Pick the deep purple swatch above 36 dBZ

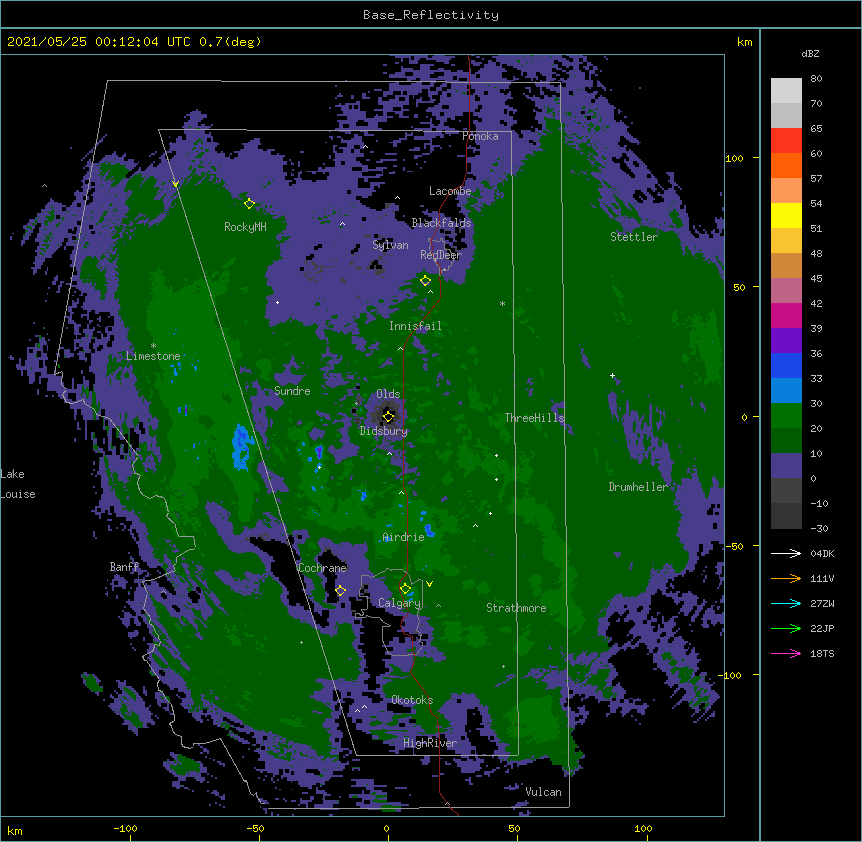click(786, 340)
